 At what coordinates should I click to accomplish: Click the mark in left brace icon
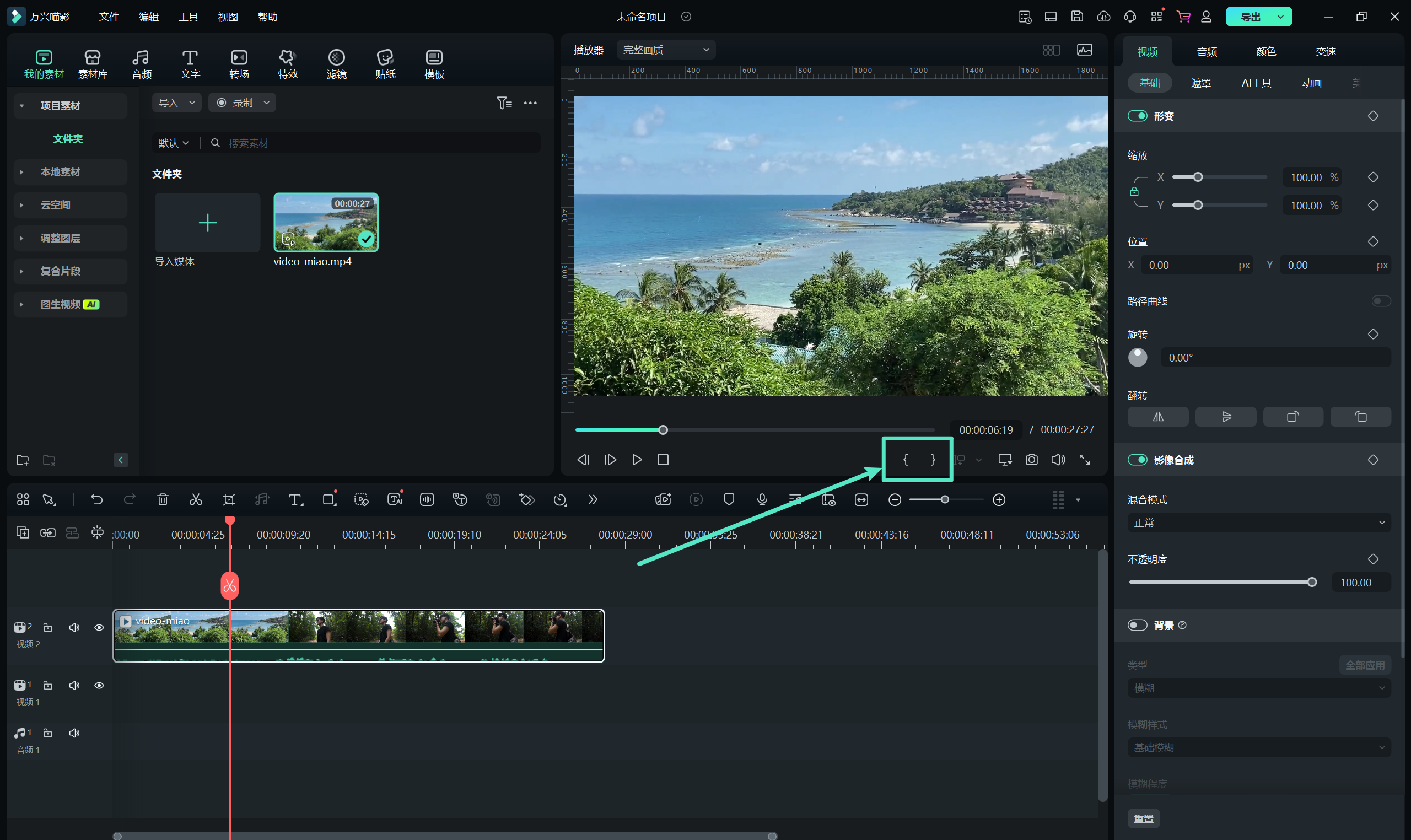coord(905,460)
